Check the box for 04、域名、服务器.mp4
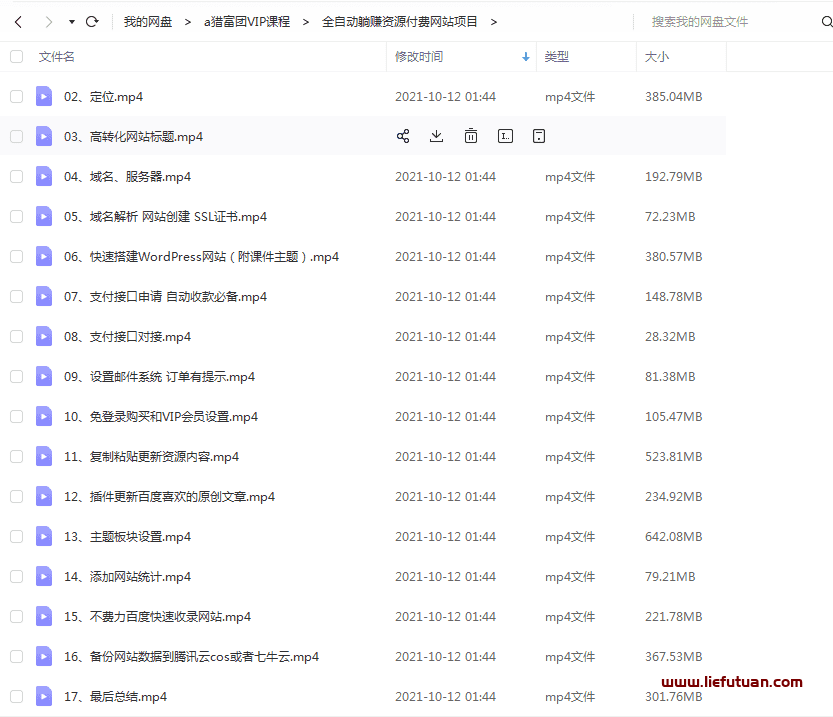The height and width of the screenshot is (717, 833). pos(16,176)
